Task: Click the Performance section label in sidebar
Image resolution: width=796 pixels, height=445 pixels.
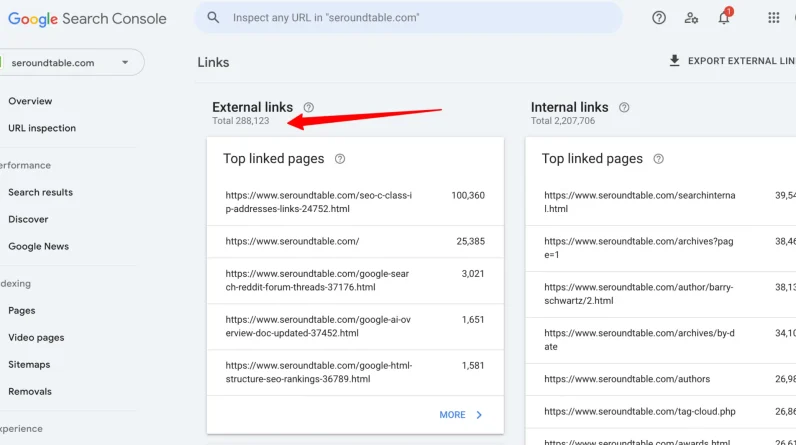Action: pos(25,165)
